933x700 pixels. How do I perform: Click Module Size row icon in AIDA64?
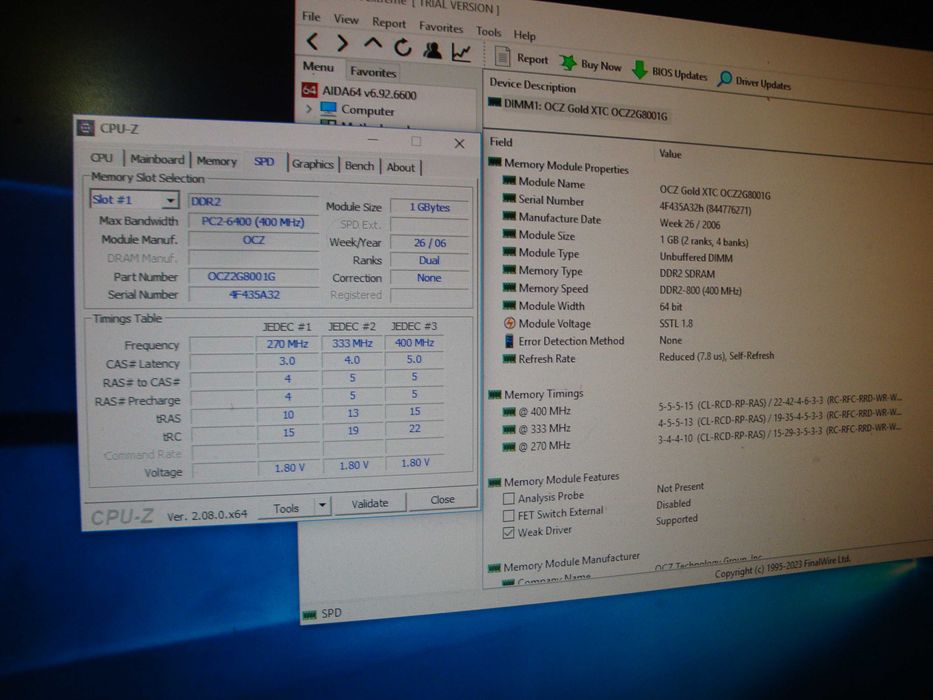coord(509,234)
